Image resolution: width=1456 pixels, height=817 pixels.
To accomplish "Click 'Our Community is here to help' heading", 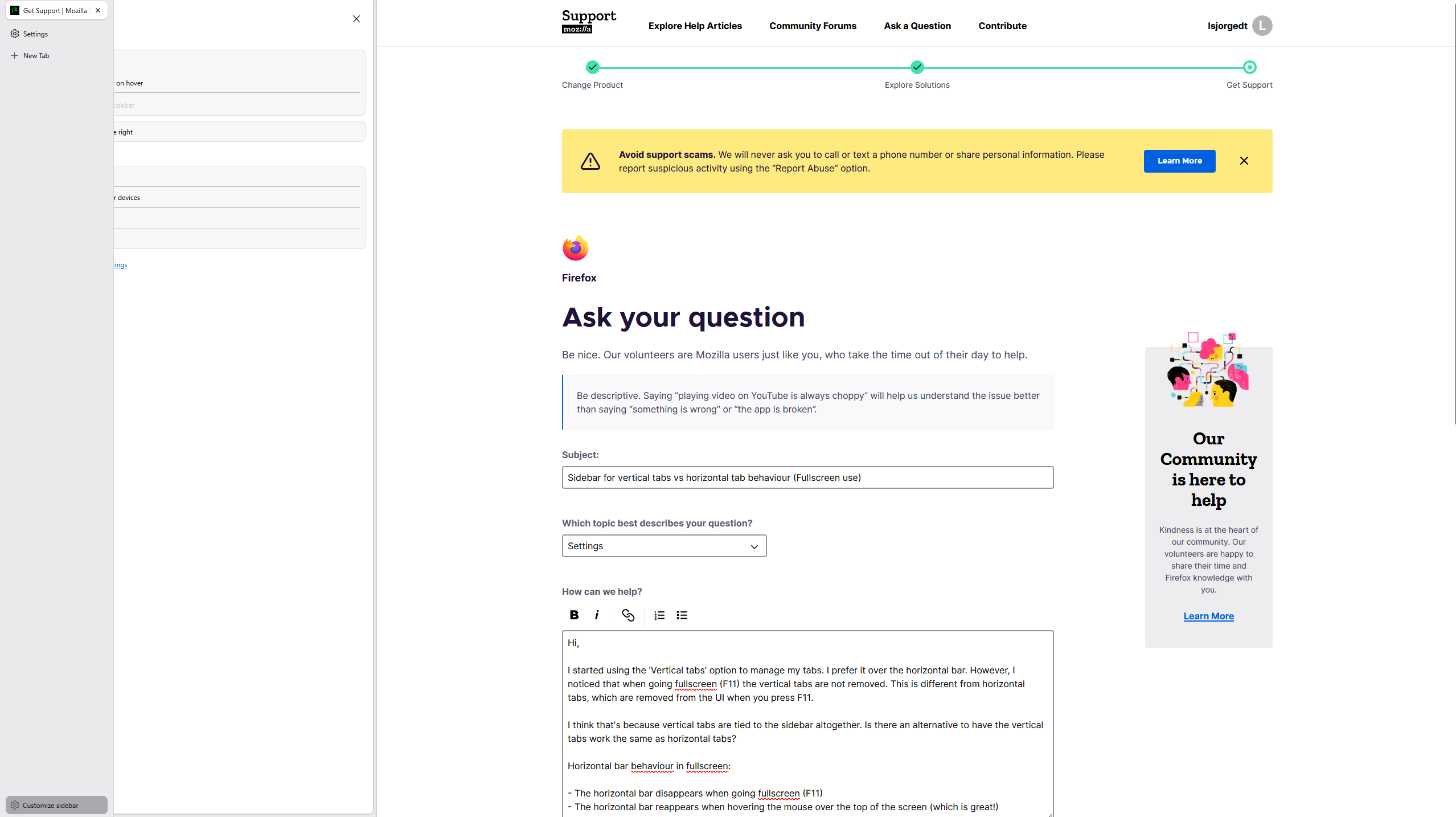I will click(x=1208, y=469).
